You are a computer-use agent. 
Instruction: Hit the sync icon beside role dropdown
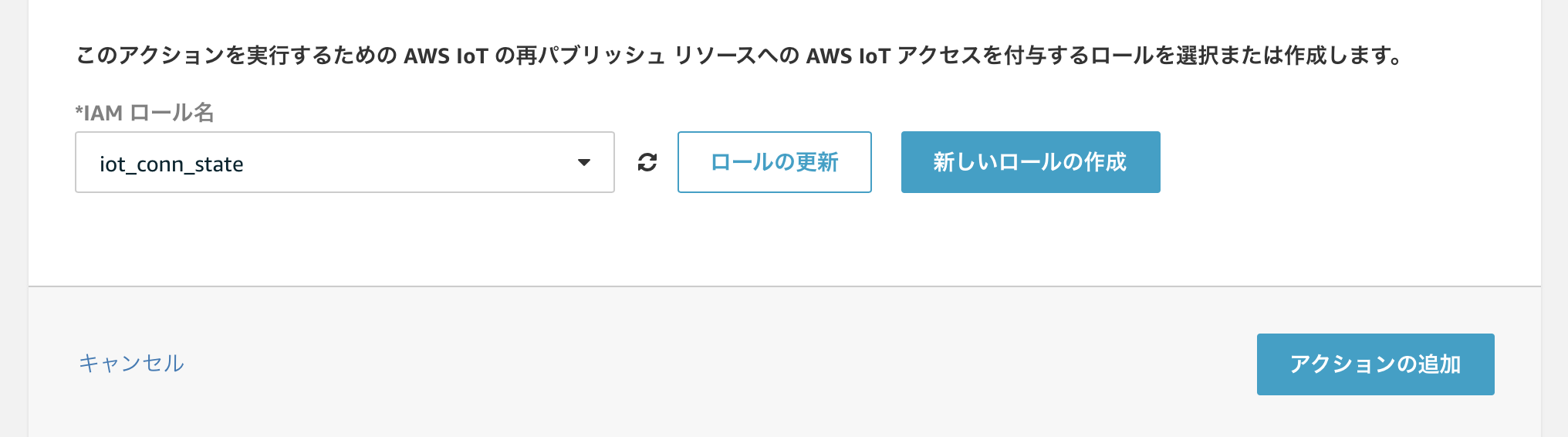pos(647,162)
